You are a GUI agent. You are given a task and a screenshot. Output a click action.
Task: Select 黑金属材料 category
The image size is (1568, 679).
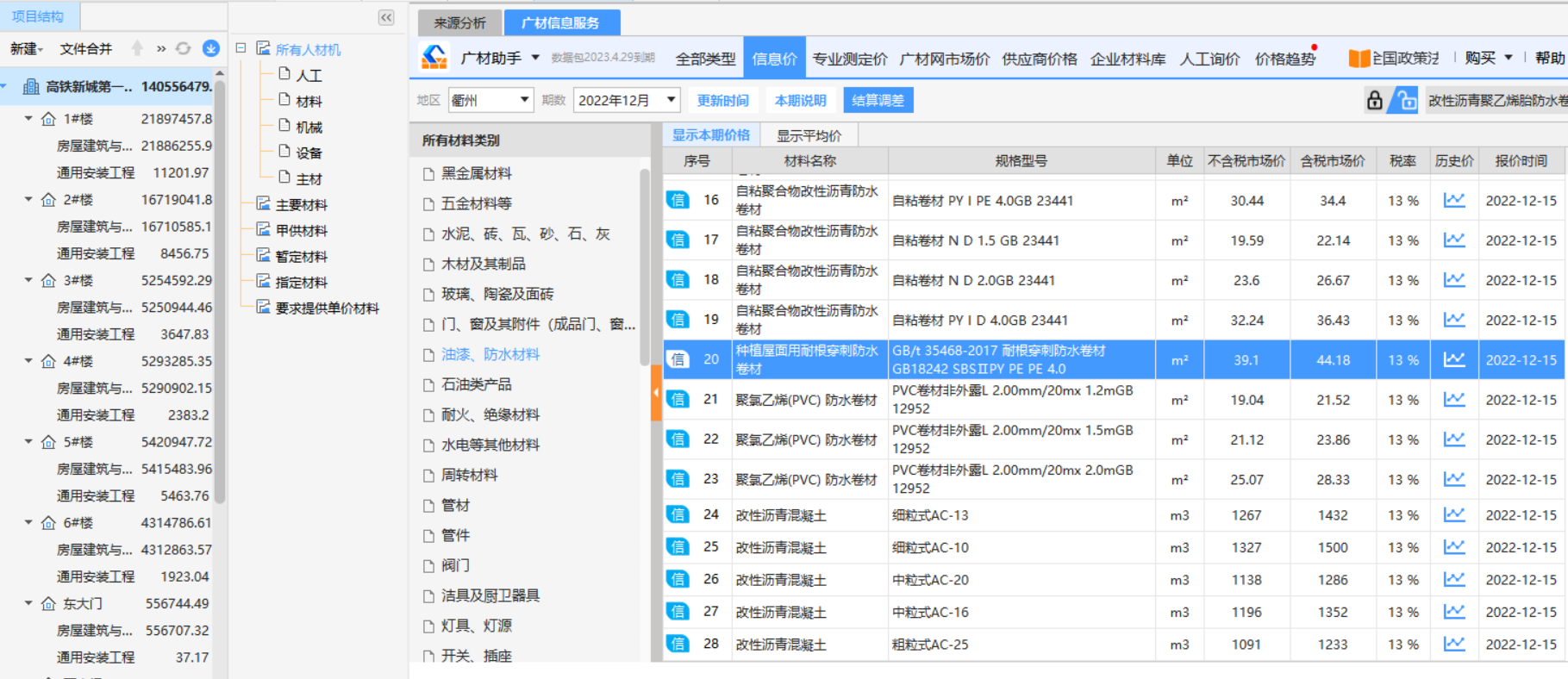click(x=477, y=173)
